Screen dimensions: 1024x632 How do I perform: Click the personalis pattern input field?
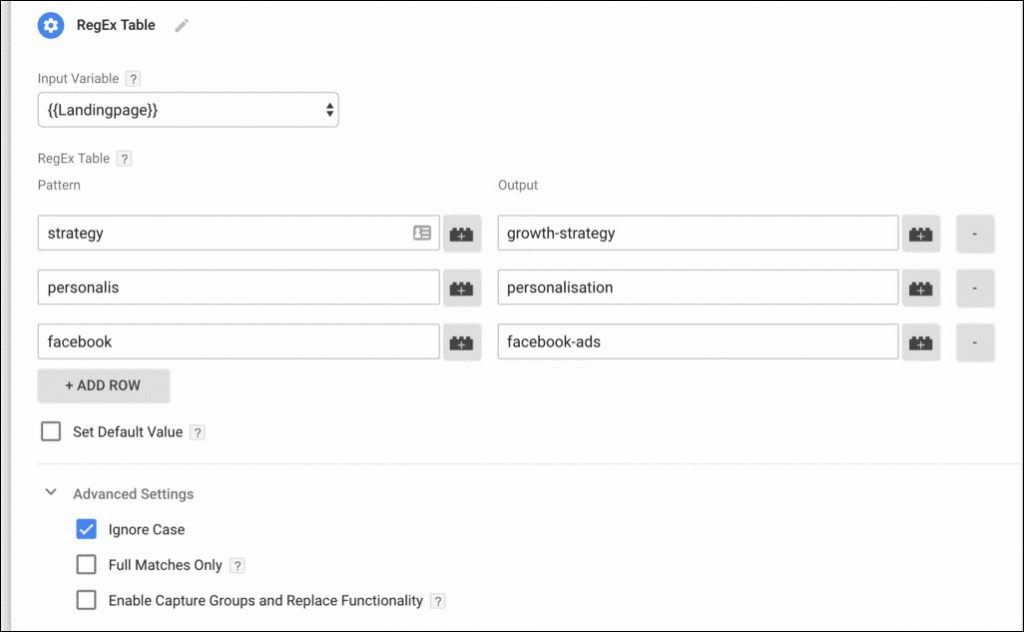coord(238,288)
